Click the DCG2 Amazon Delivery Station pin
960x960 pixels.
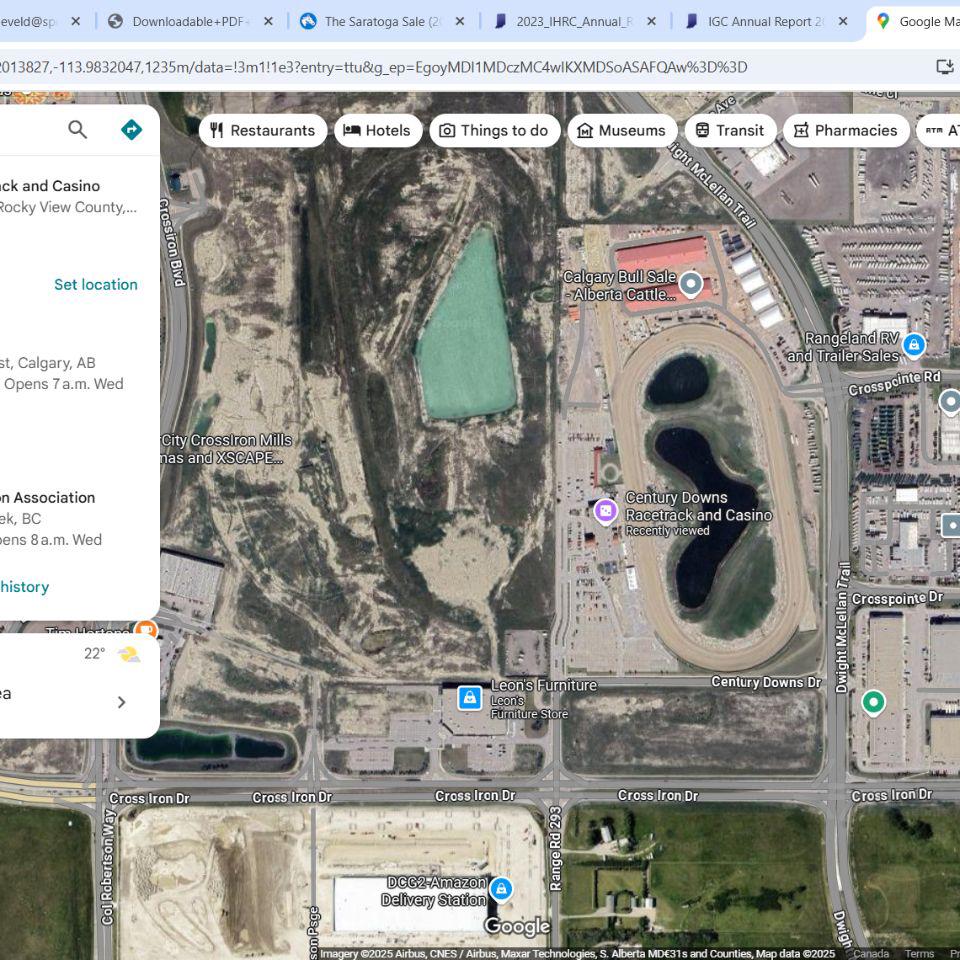[501, 889]
